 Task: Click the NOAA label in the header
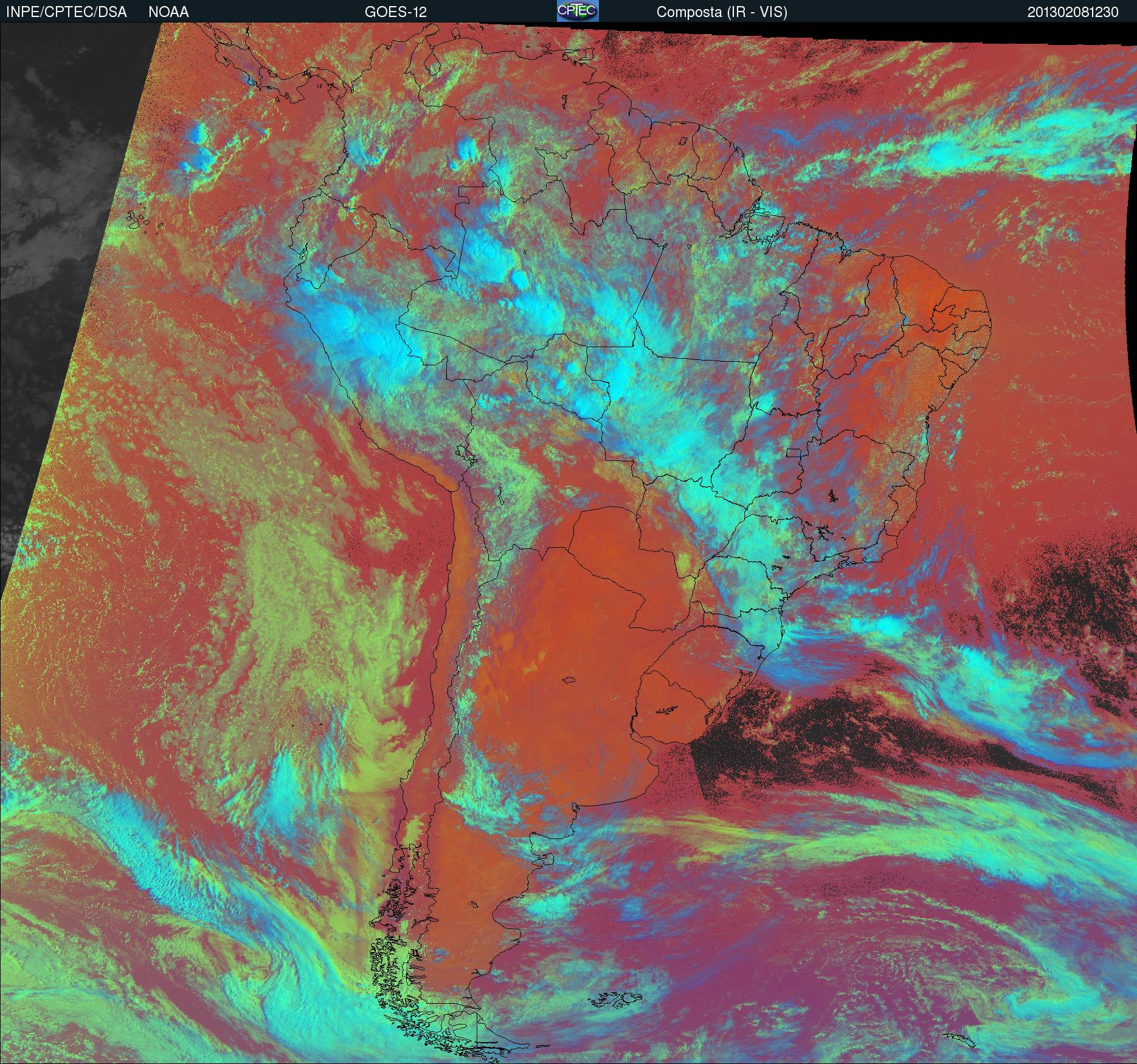pyautogui.click(x=168, y=12)
